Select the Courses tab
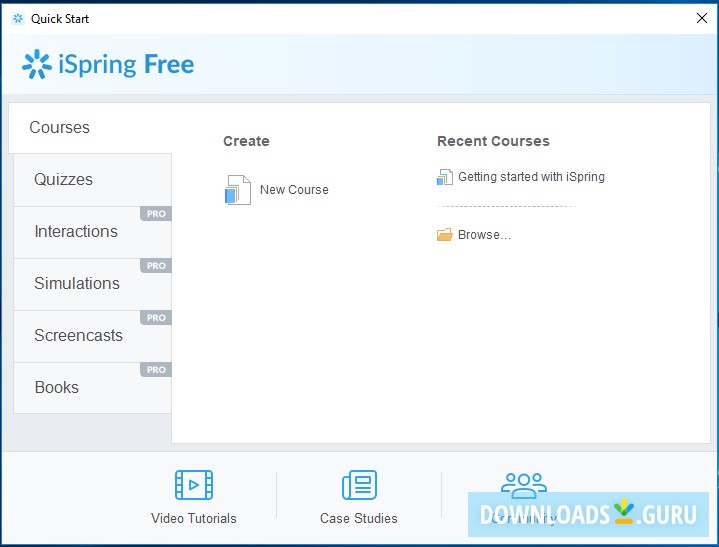 (90, 127)
